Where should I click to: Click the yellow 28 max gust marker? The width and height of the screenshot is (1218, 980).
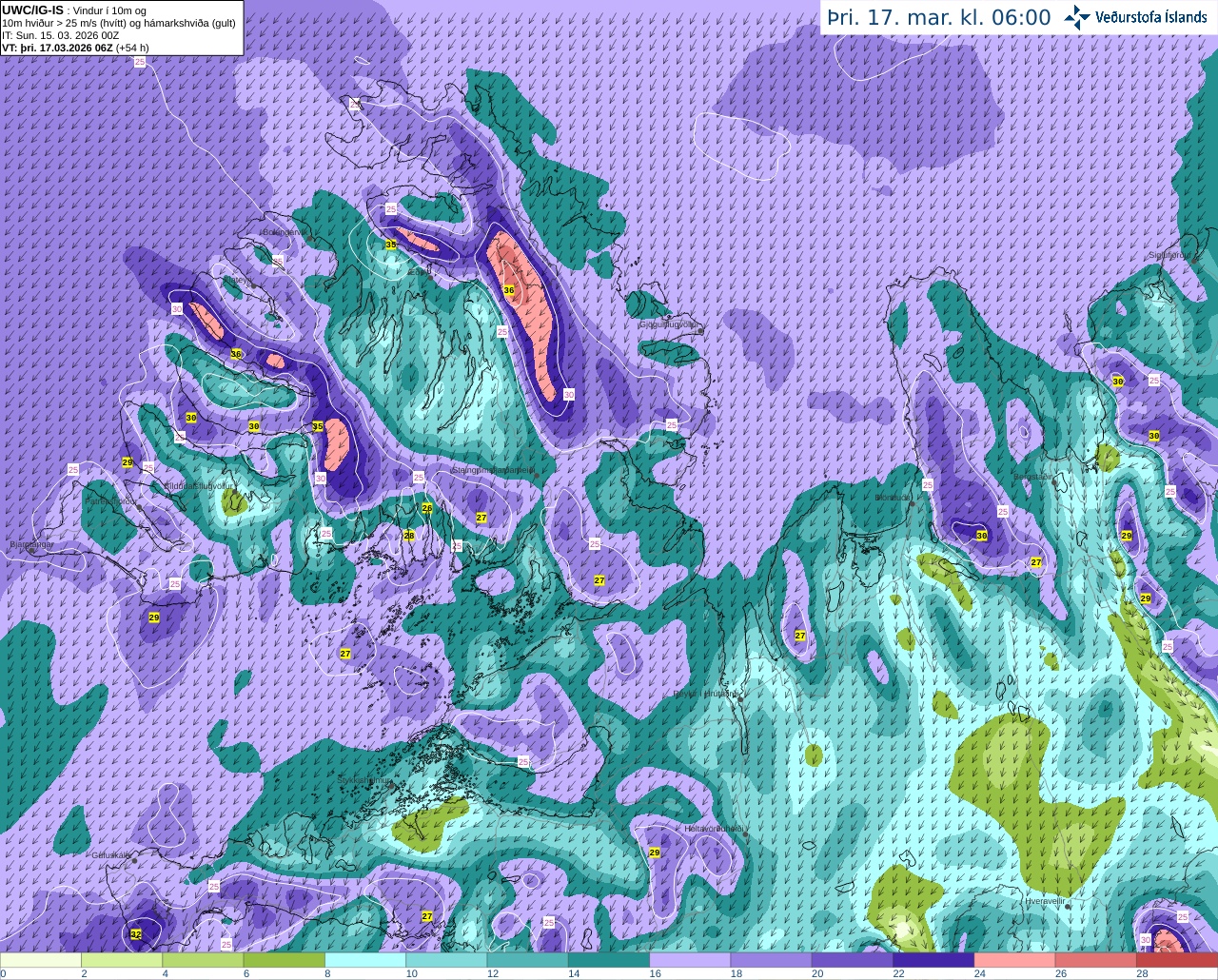(409, 536)
